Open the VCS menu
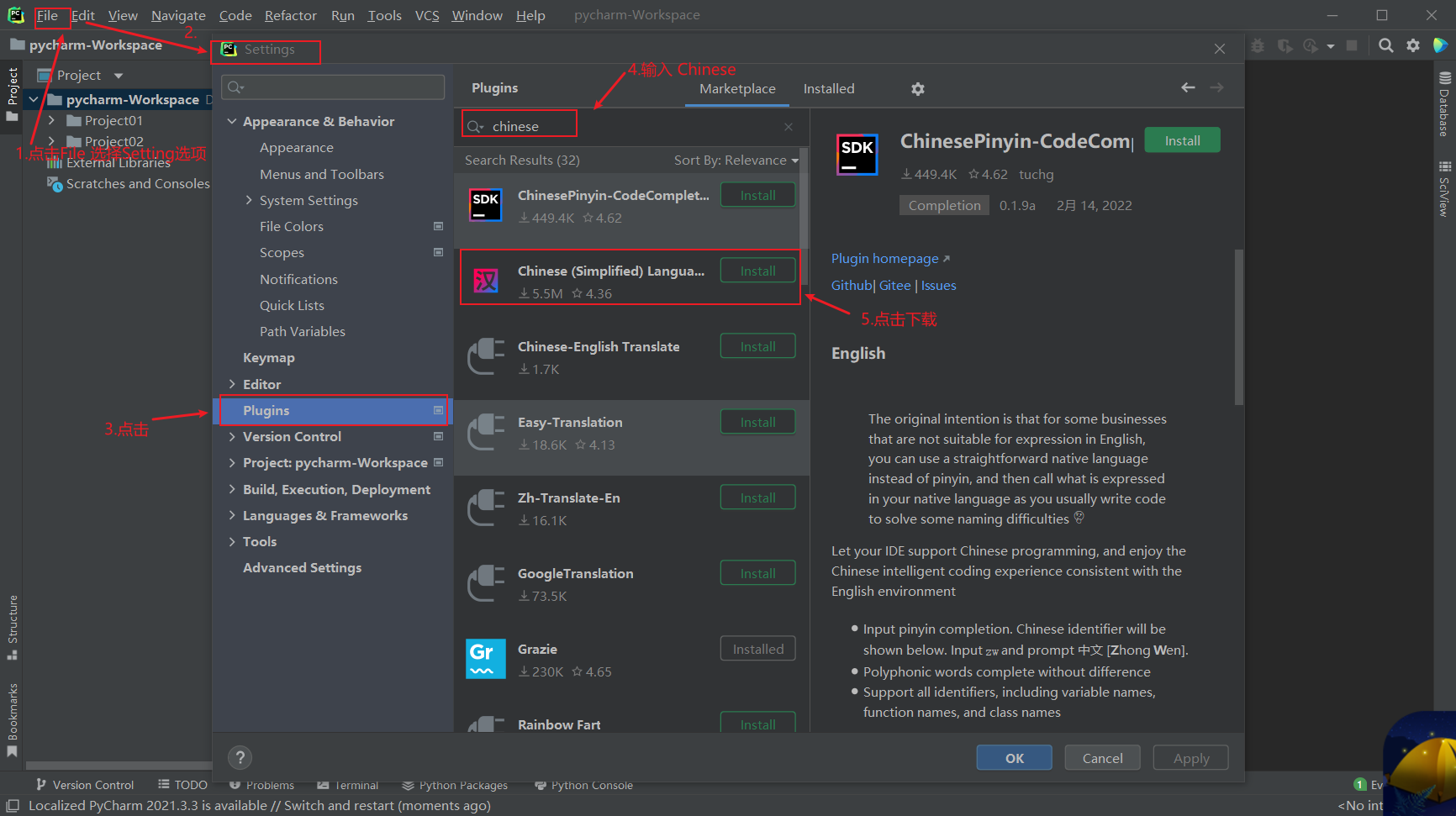This screenshot has width=1456, height=816. [427, 15]
